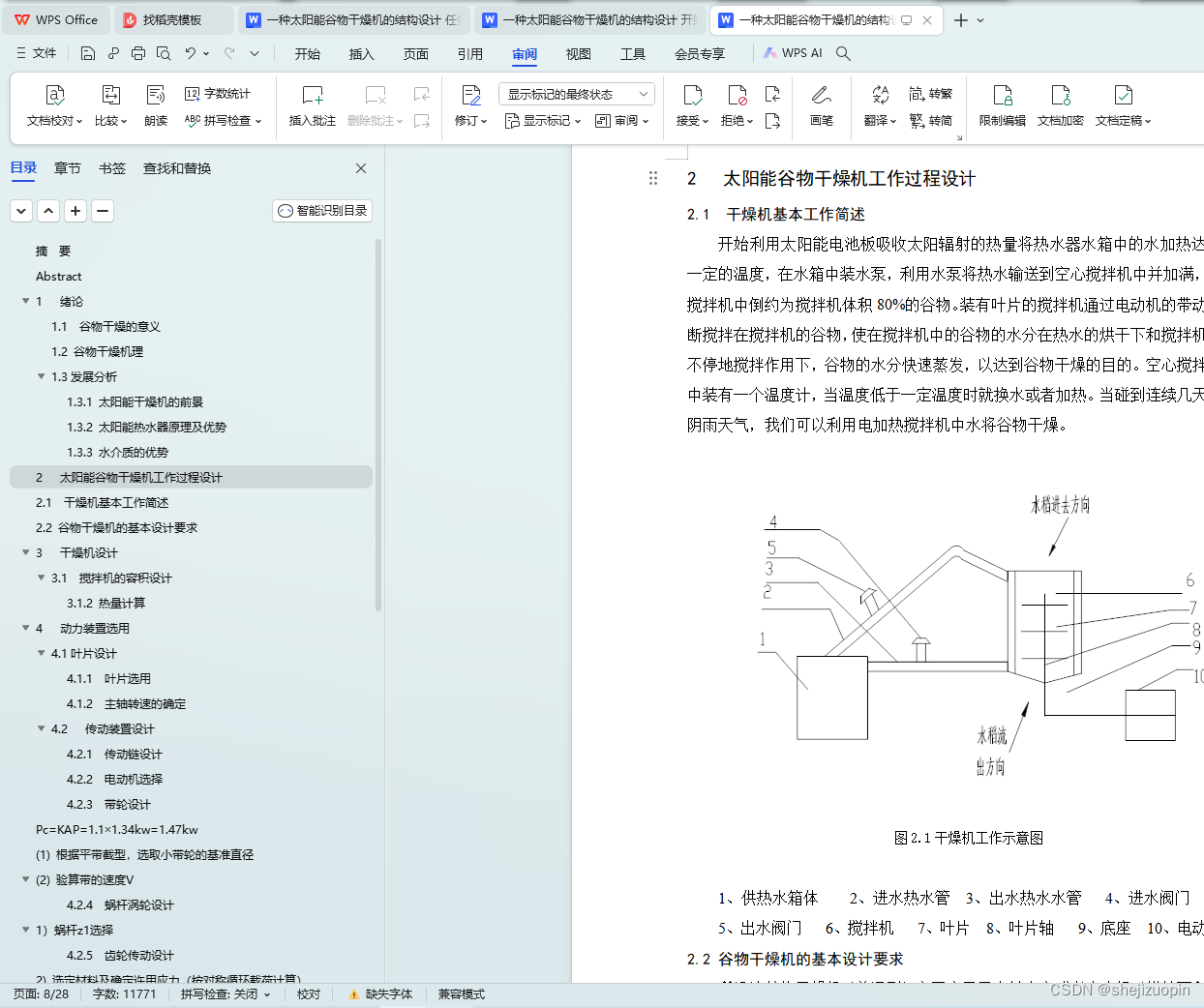Select the 画笔 ink pen tool

point(821,106)
